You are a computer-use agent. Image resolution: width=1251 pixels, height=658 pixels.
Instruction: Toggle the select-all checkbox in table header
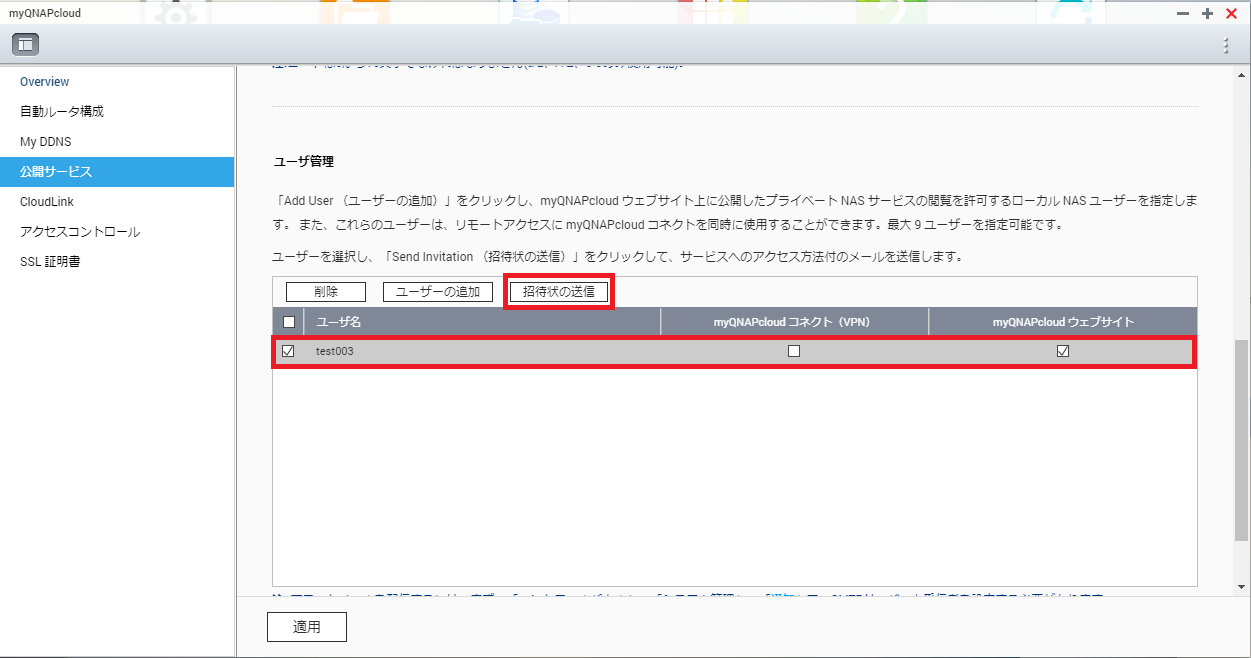pos(289,322)
